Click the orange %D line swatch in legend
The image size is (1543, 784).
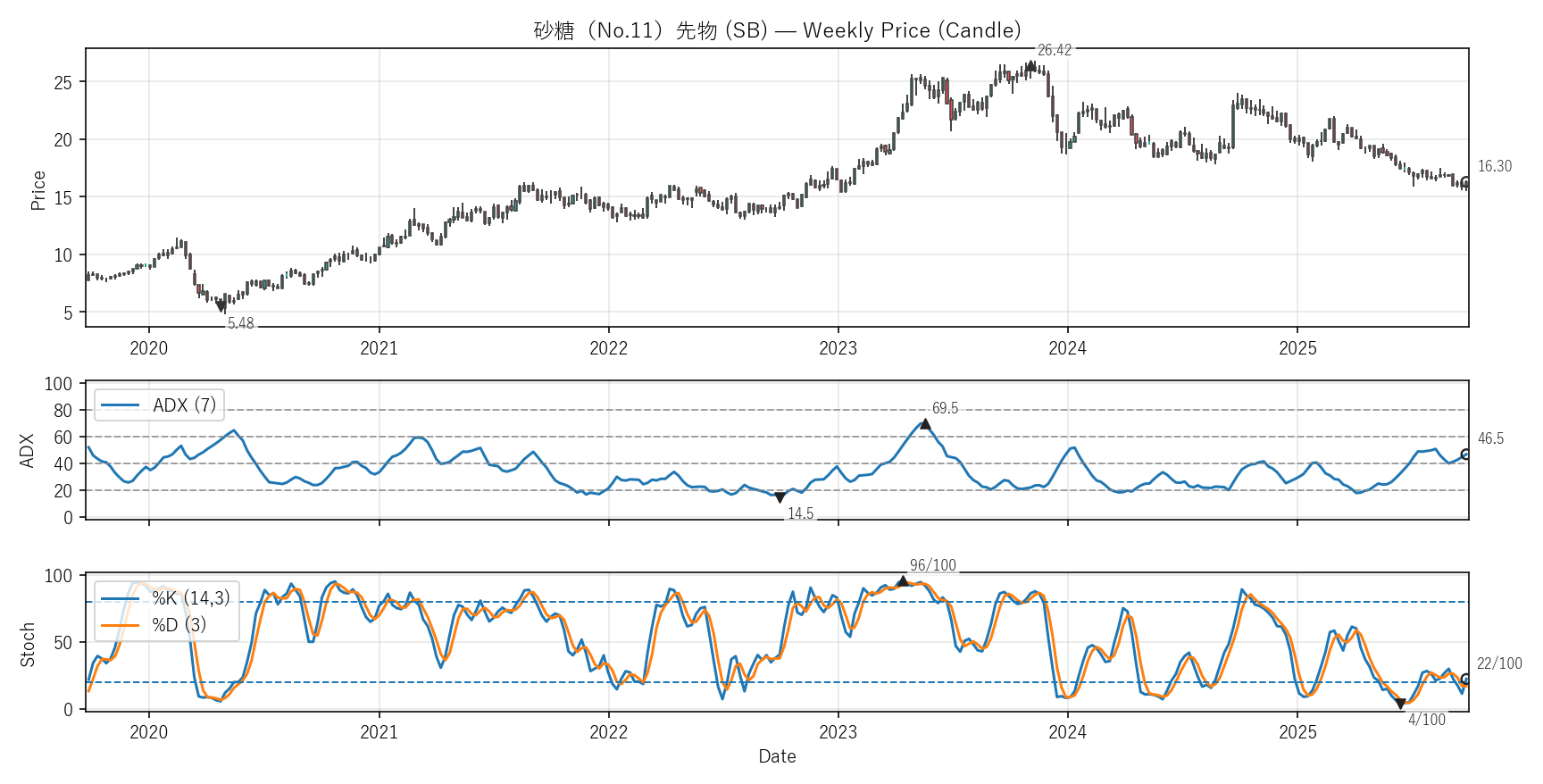(120, 625)
